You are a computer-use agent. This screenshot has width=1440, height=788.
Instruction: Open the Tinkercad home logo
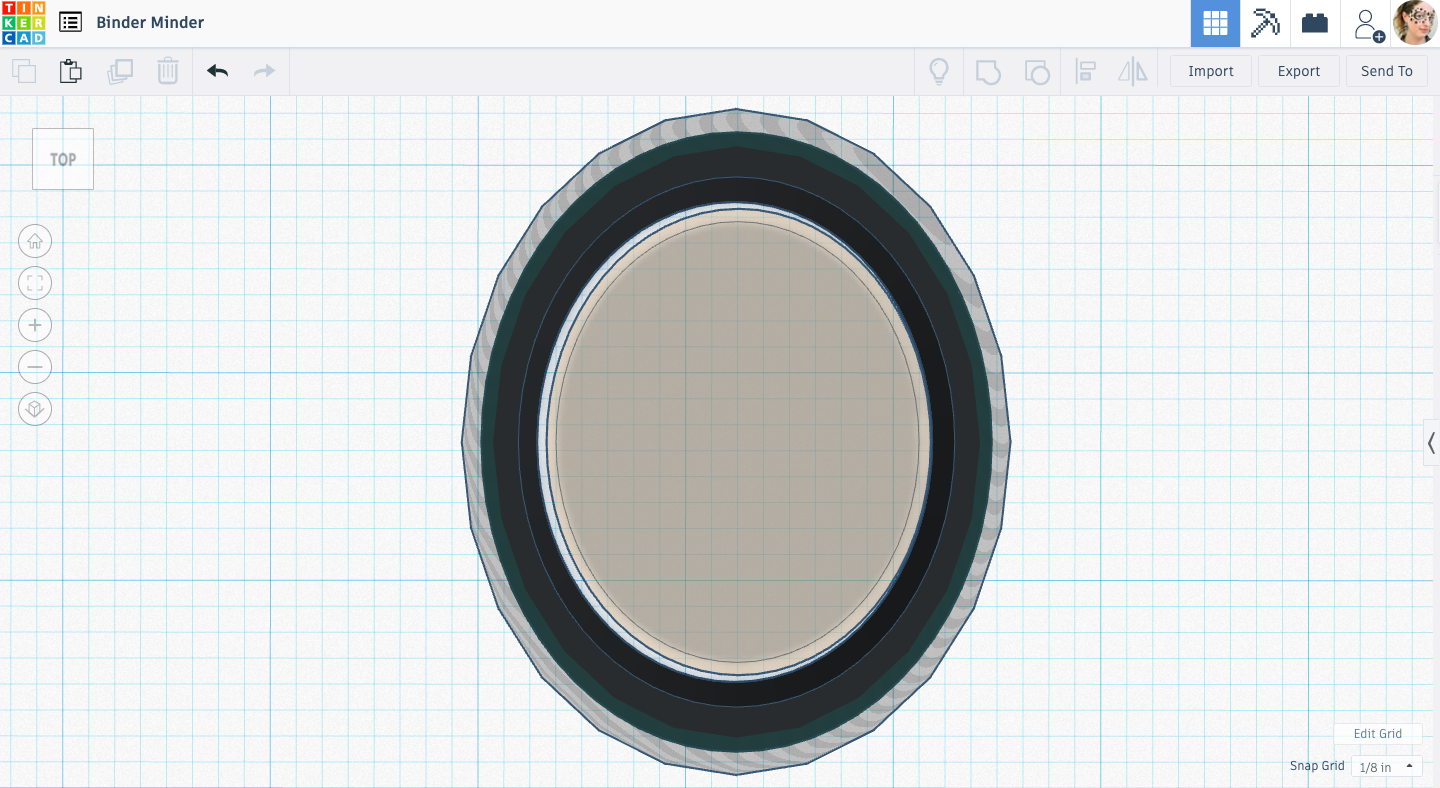(x=23, y=23)
